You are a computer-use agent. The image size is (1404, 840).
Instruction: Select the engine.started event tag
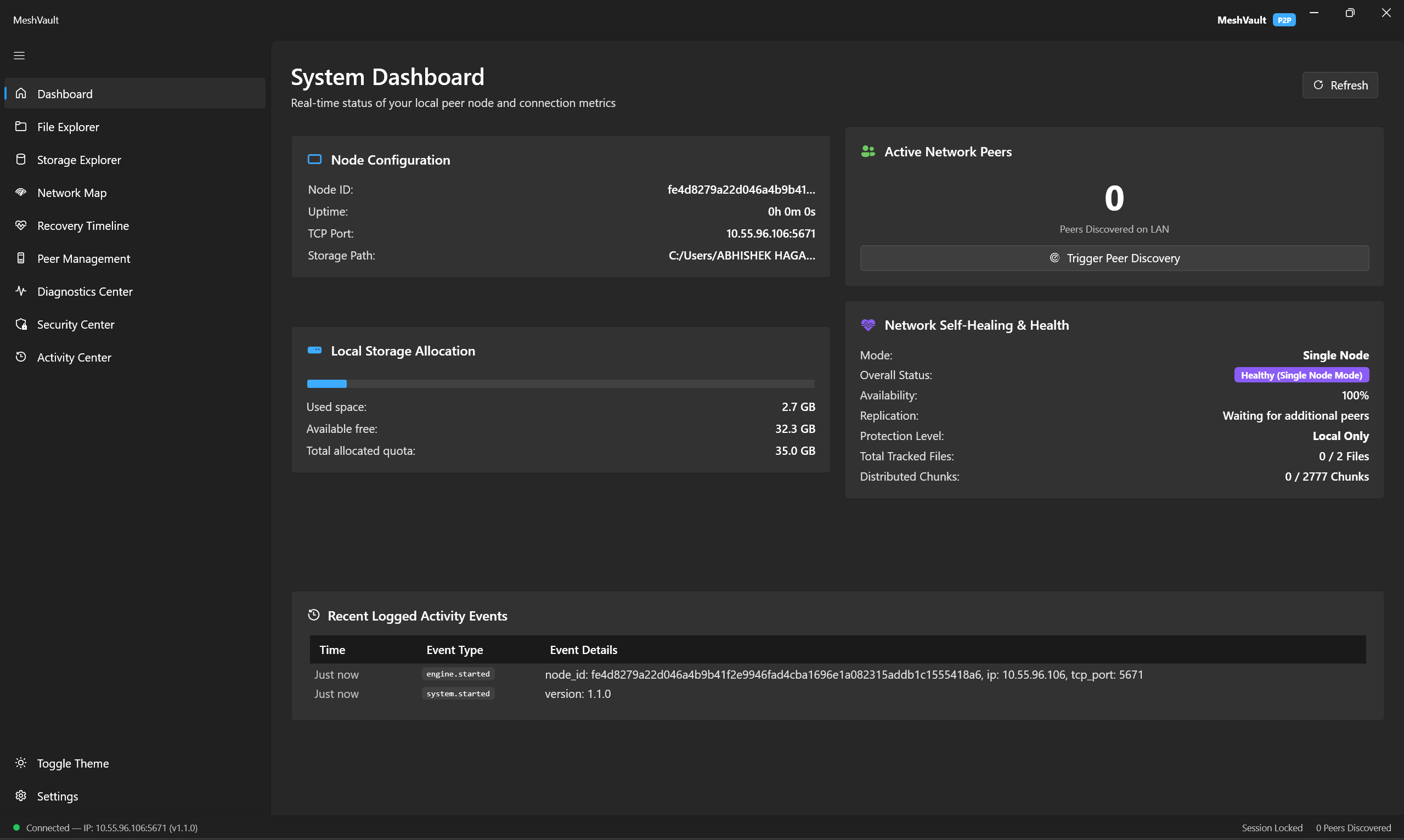[458, 674]
